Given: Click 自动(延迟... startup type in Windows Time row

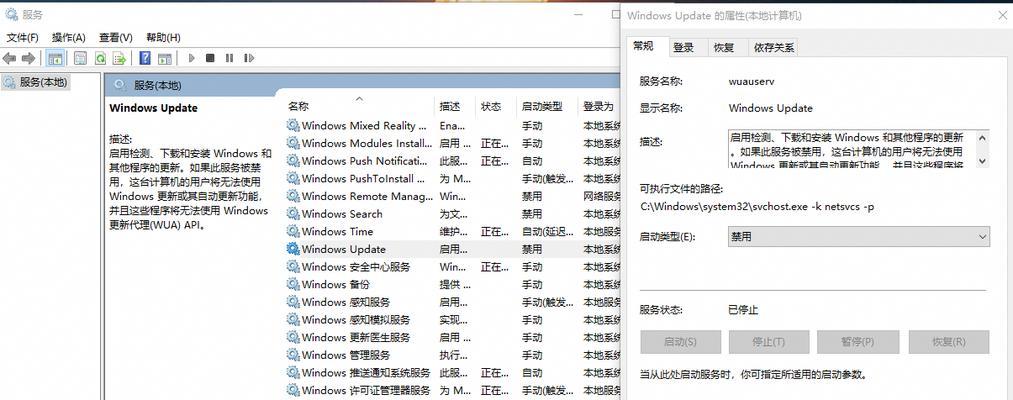Looking at the screenshot, I should pos(547,231).
